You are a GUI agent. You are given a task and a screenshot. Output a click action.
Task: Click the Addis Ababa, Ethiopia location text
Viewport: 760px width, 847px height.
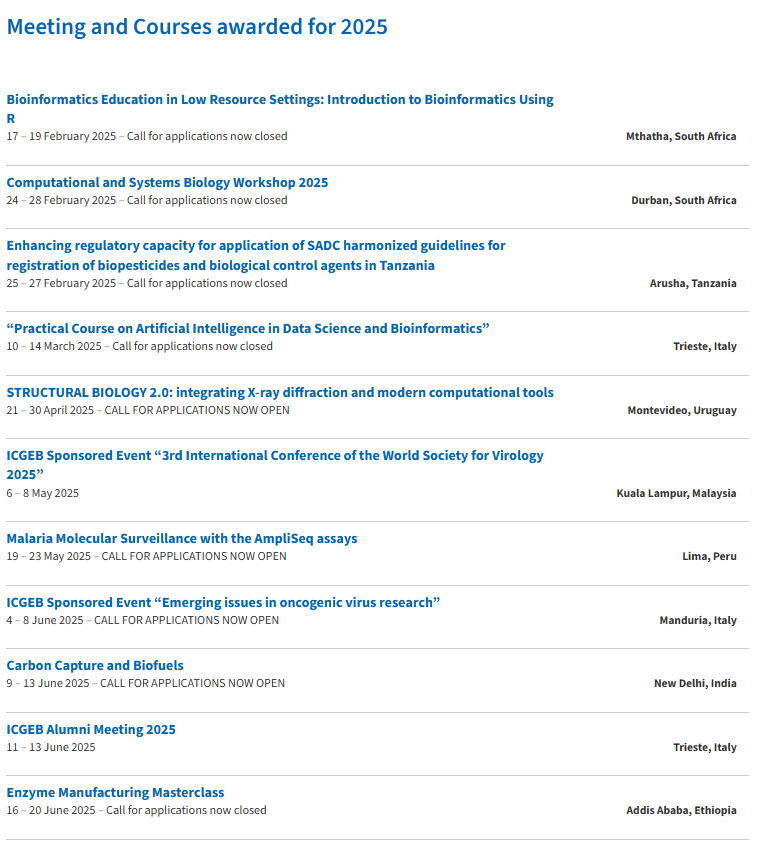pyautogui.click(x=681, y=811)
